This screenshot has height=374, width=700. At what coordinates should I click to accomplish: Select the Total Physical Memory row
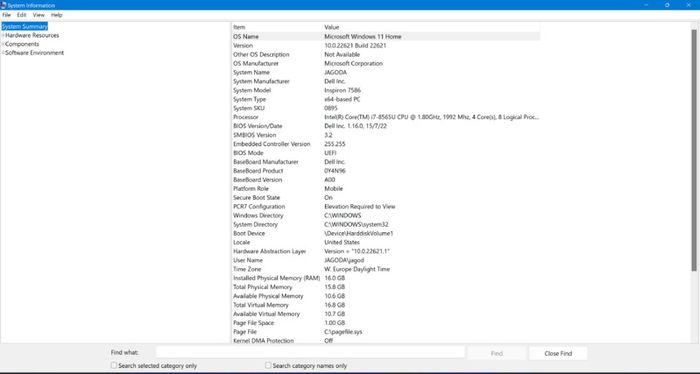[386, 287]
